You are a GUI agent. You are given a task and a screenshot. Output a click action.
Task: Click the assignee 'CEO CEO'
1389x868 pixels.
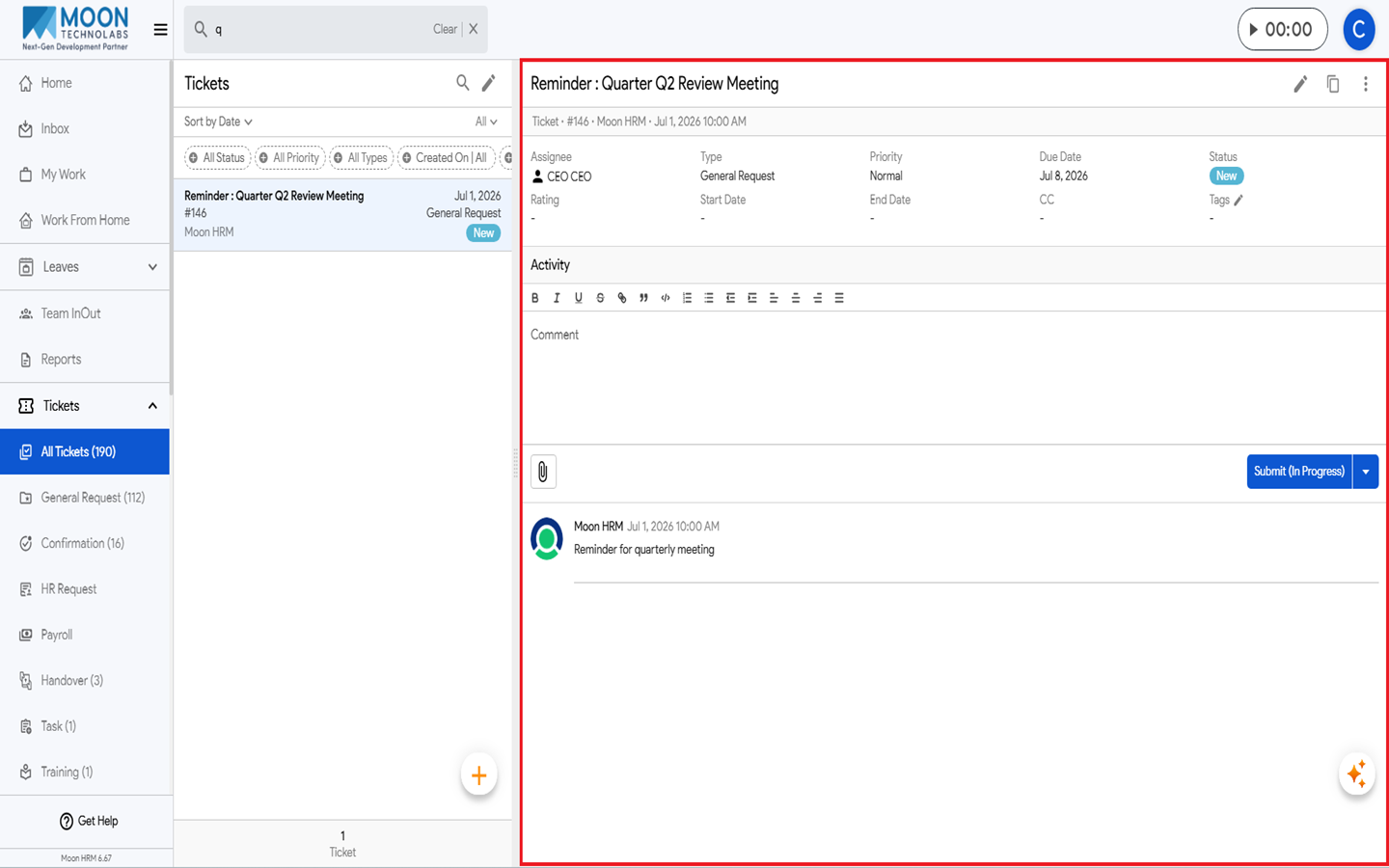tap(561, 176)
